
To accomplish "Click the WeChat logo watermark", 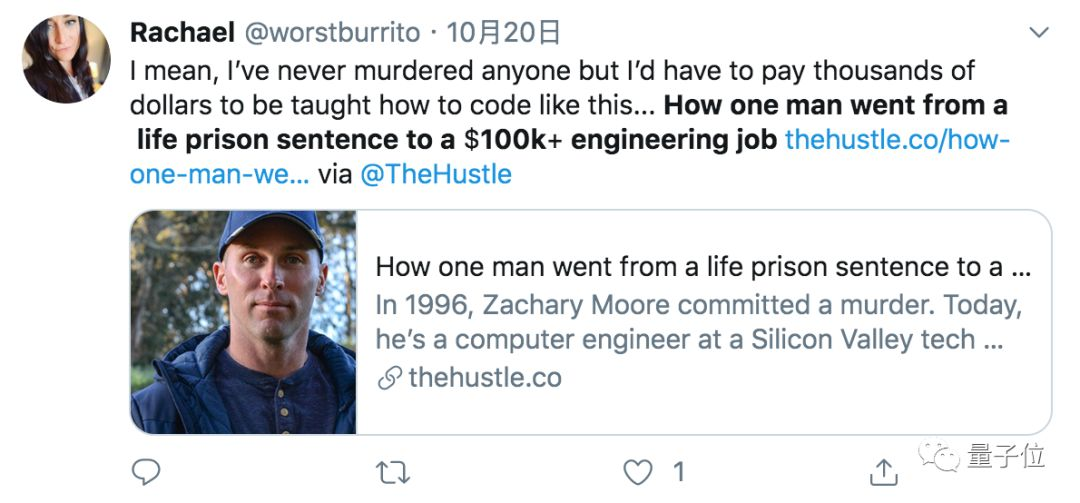I will click(939, 456).
